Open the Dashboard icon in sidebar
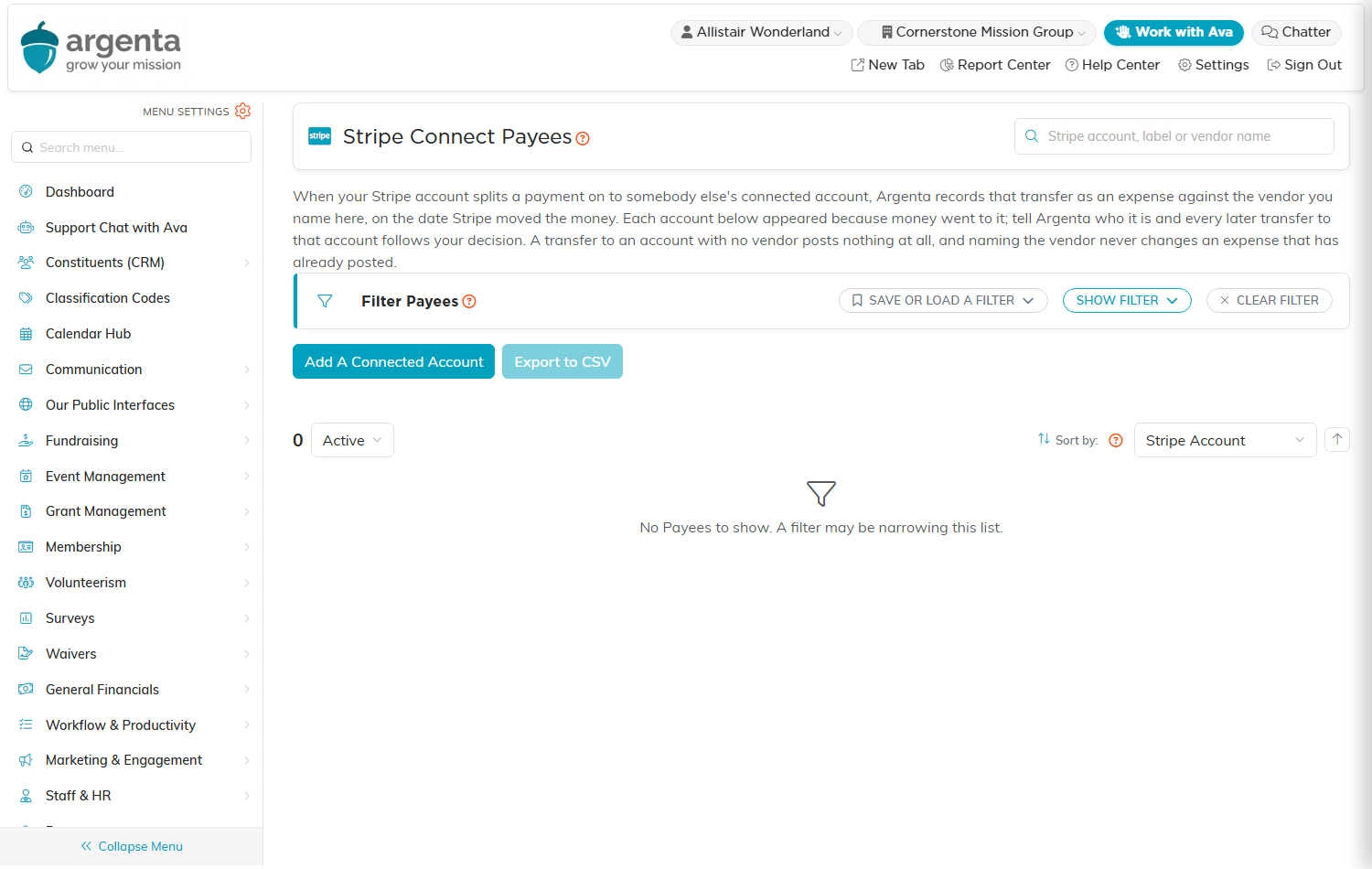 coord(26,192)
